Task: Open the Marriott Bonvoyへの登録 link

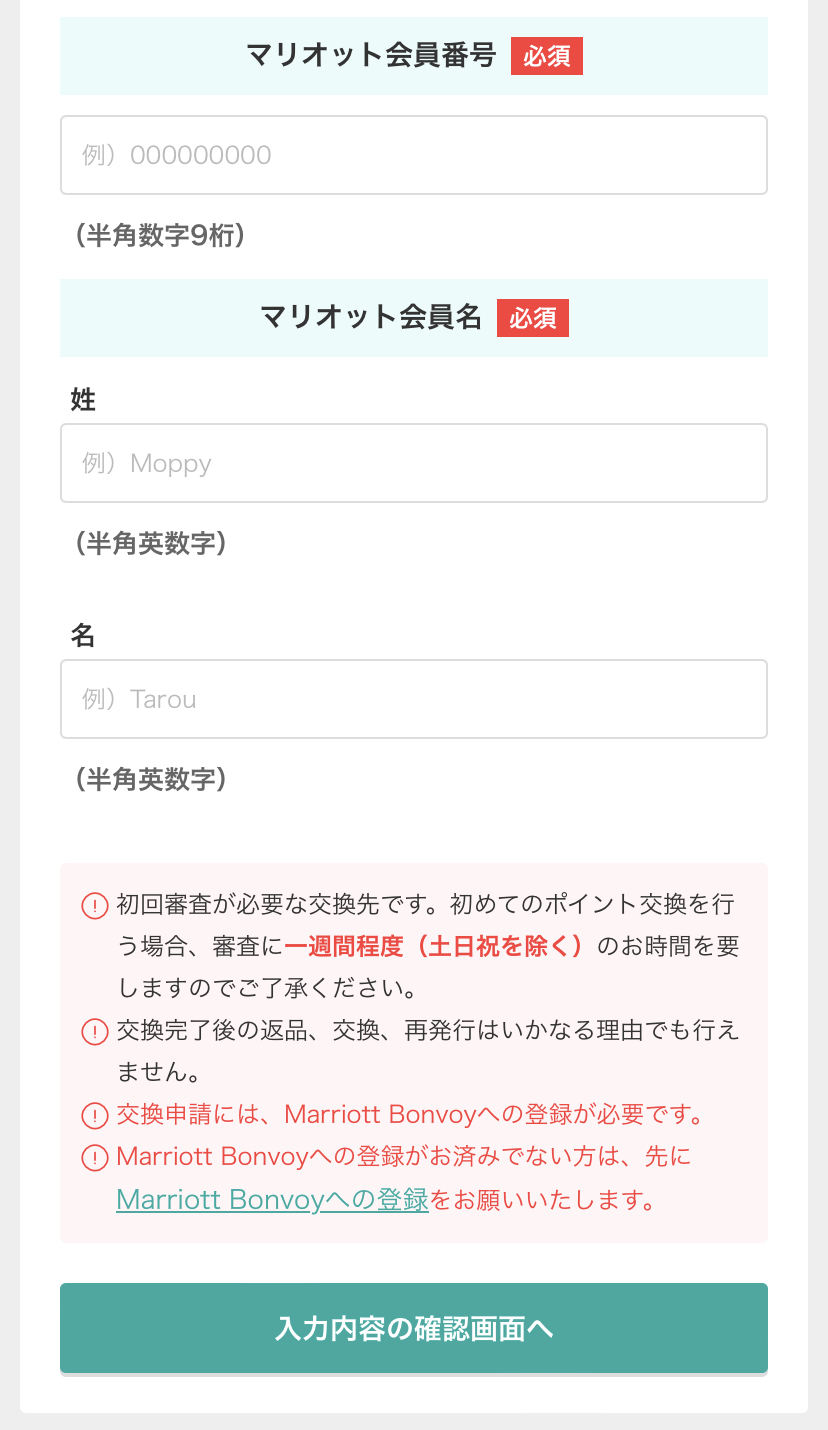Action: coord(272,1199)
